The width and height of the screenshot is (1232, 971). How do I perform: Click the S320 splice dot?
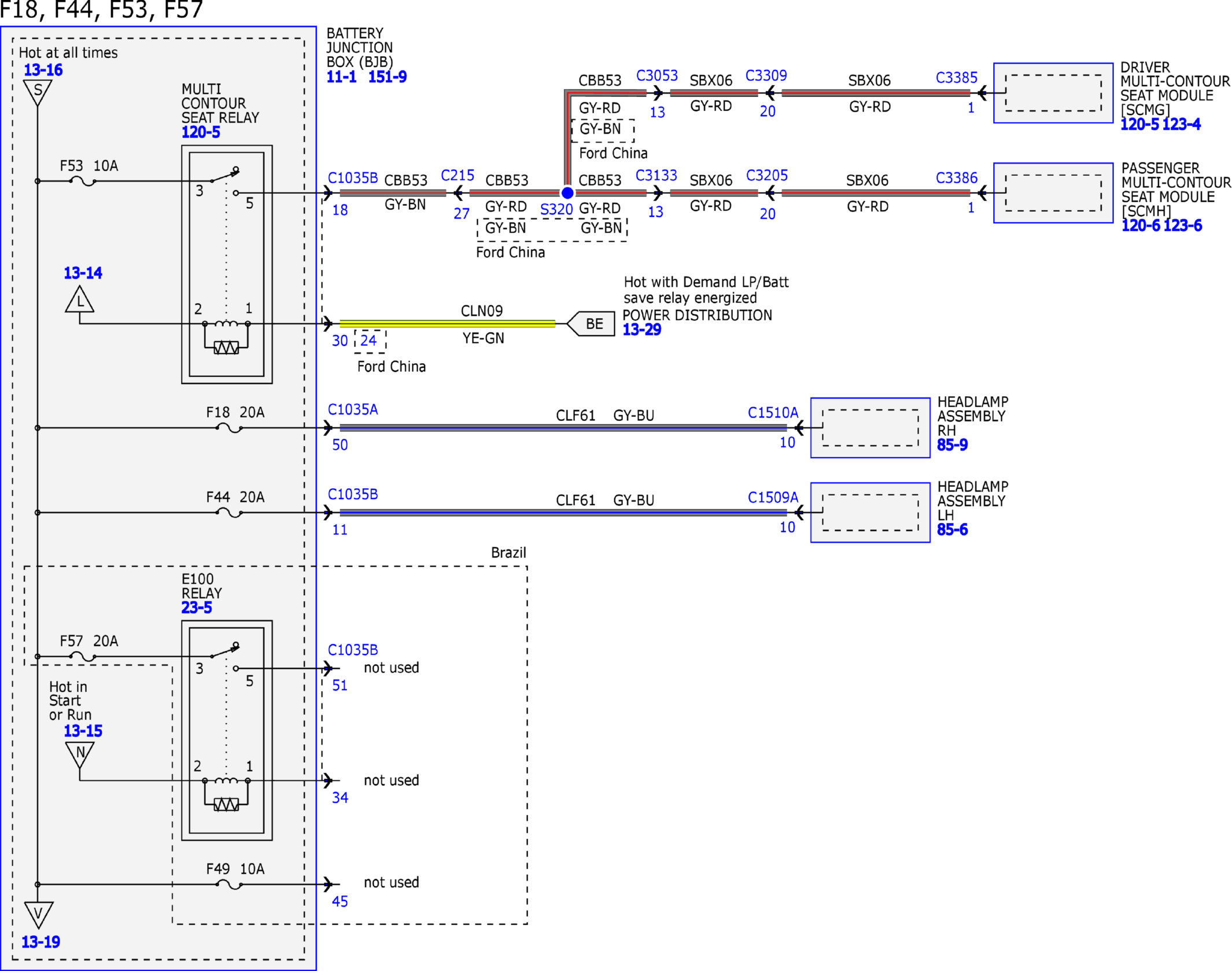(x=567, y=193)
